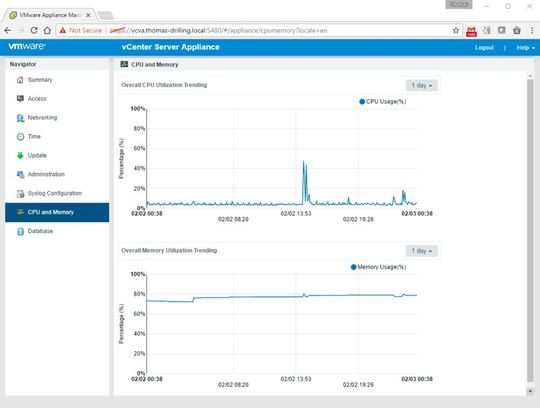Click Overall CPU Utilization Trending heading

pos(164,85)
